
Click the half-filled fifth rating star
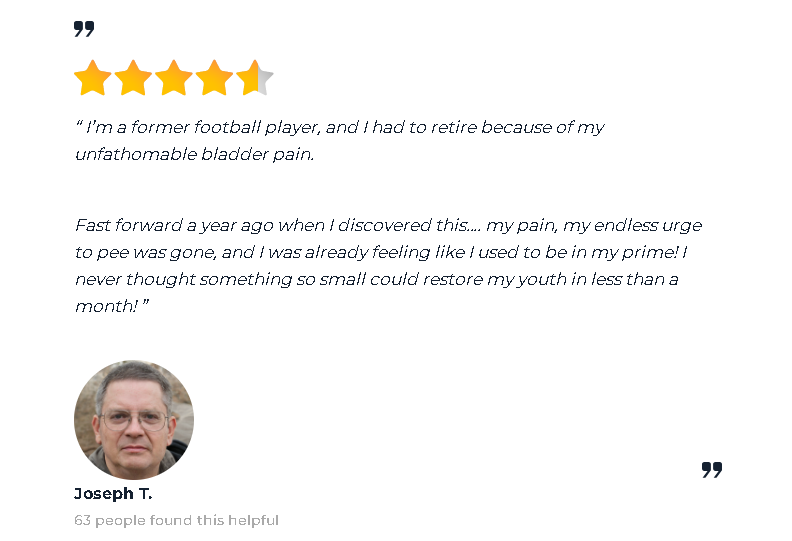coord(254,78)
